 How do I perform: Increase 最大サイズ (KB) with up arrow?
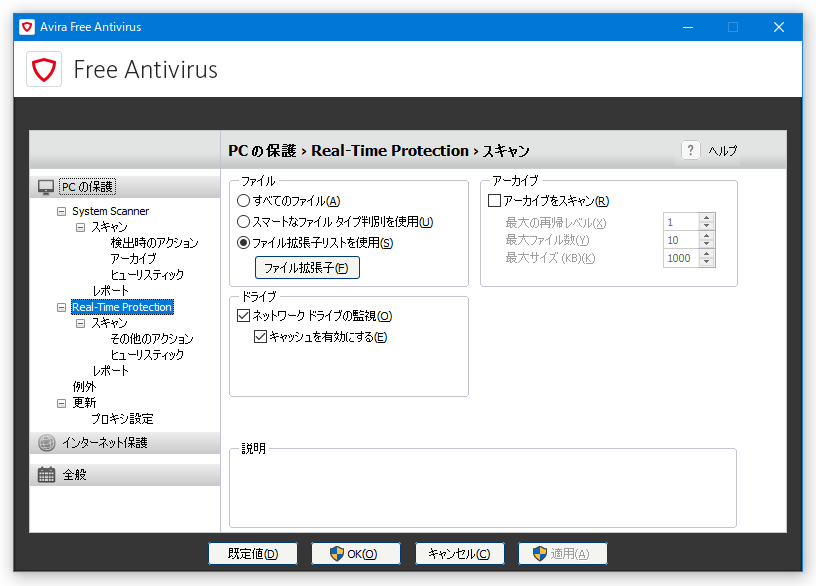(706, 254)
